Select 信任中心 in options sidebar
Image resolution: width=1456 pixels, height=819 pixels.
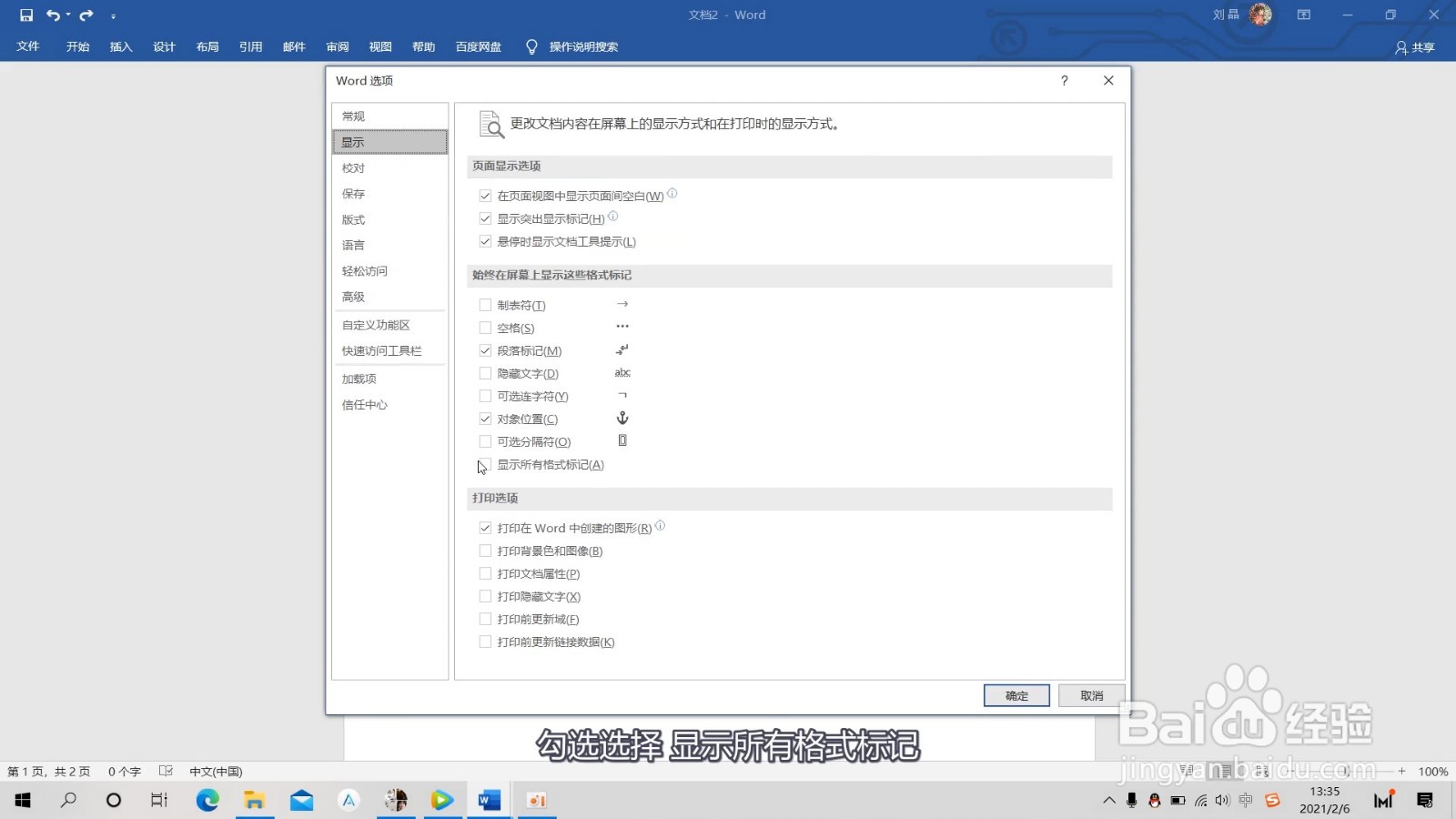click(389, 405)
